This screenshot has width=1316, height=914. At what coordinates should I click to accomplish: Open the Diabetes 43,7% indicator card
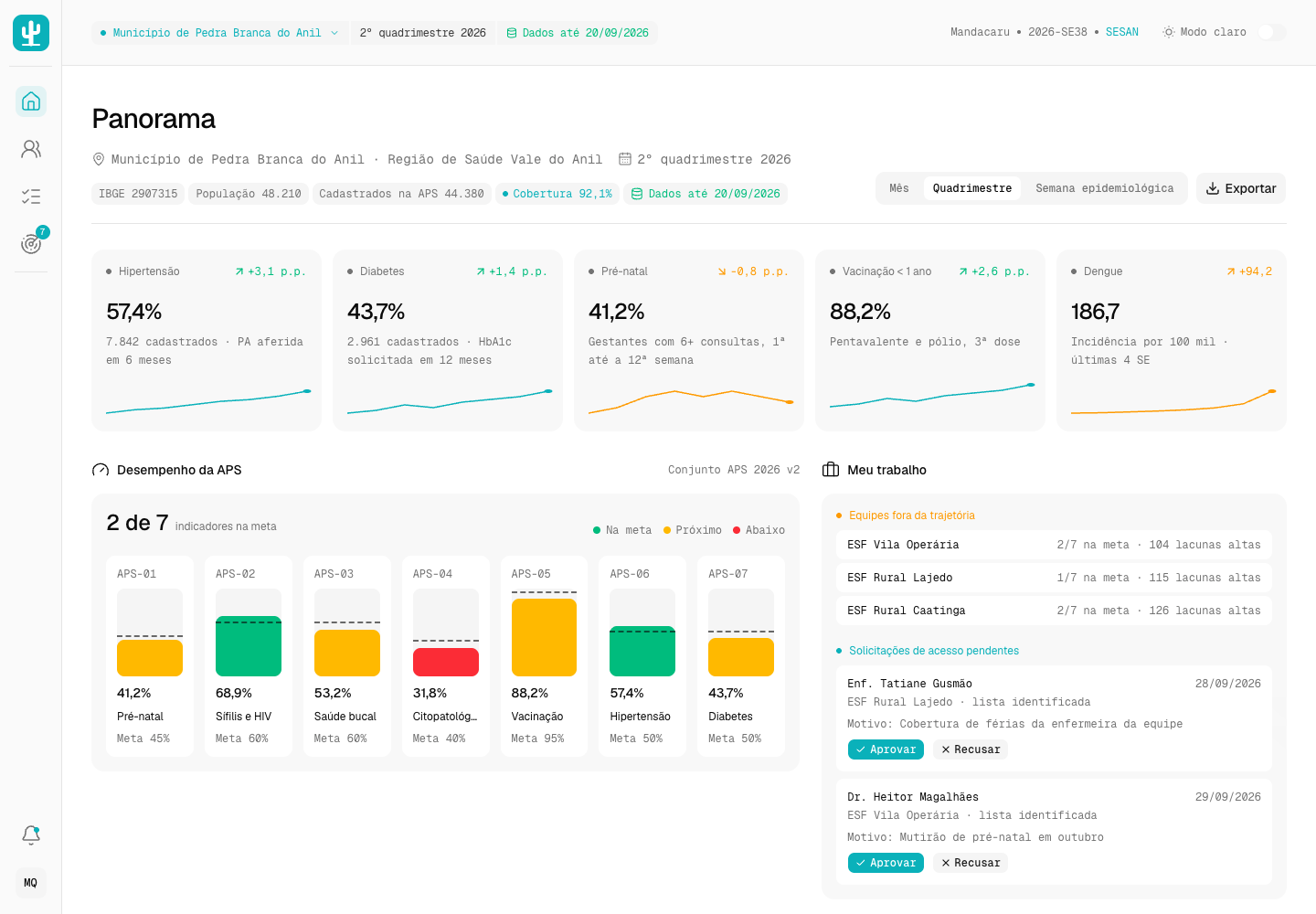point(448,340)
